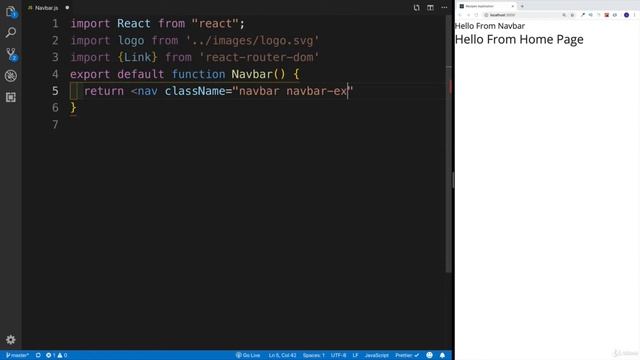Close the Recipes Application browser tab
The height and width of the screenshot is (360, 640).
click(x=513, y=6)
